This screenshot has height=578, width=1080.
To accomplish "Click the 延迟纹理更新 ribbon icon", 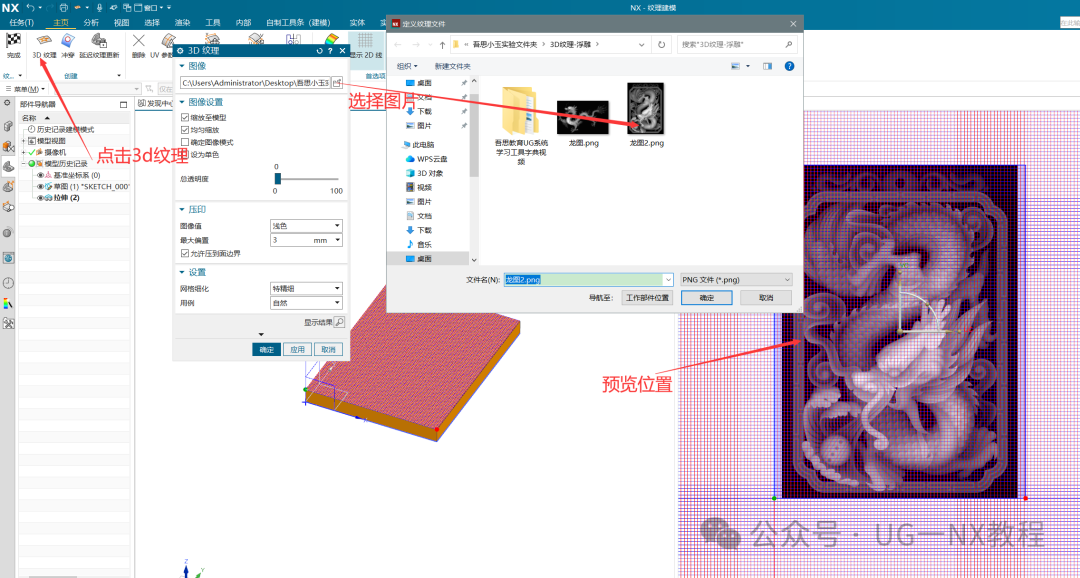I will click(99, 40).
